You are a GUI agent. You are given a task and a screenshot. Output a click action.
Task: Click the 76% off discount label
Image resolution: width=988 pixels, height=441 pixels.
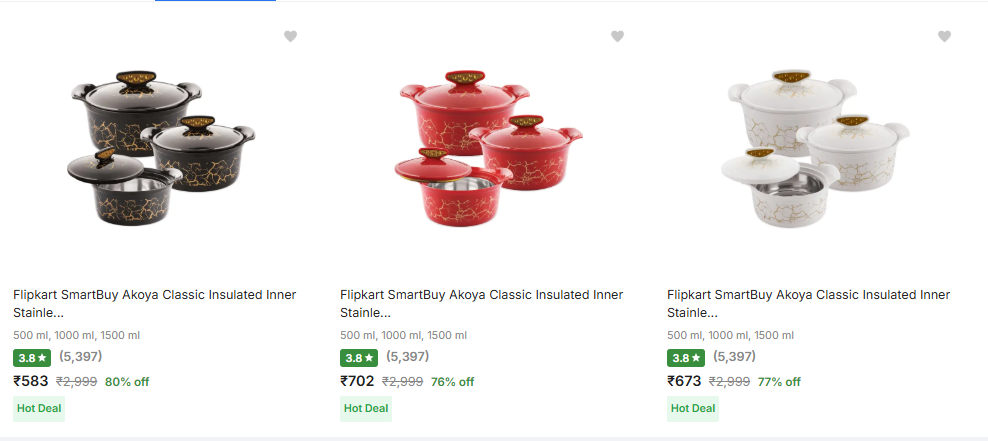pyautogui.click(x=453, y=382)
